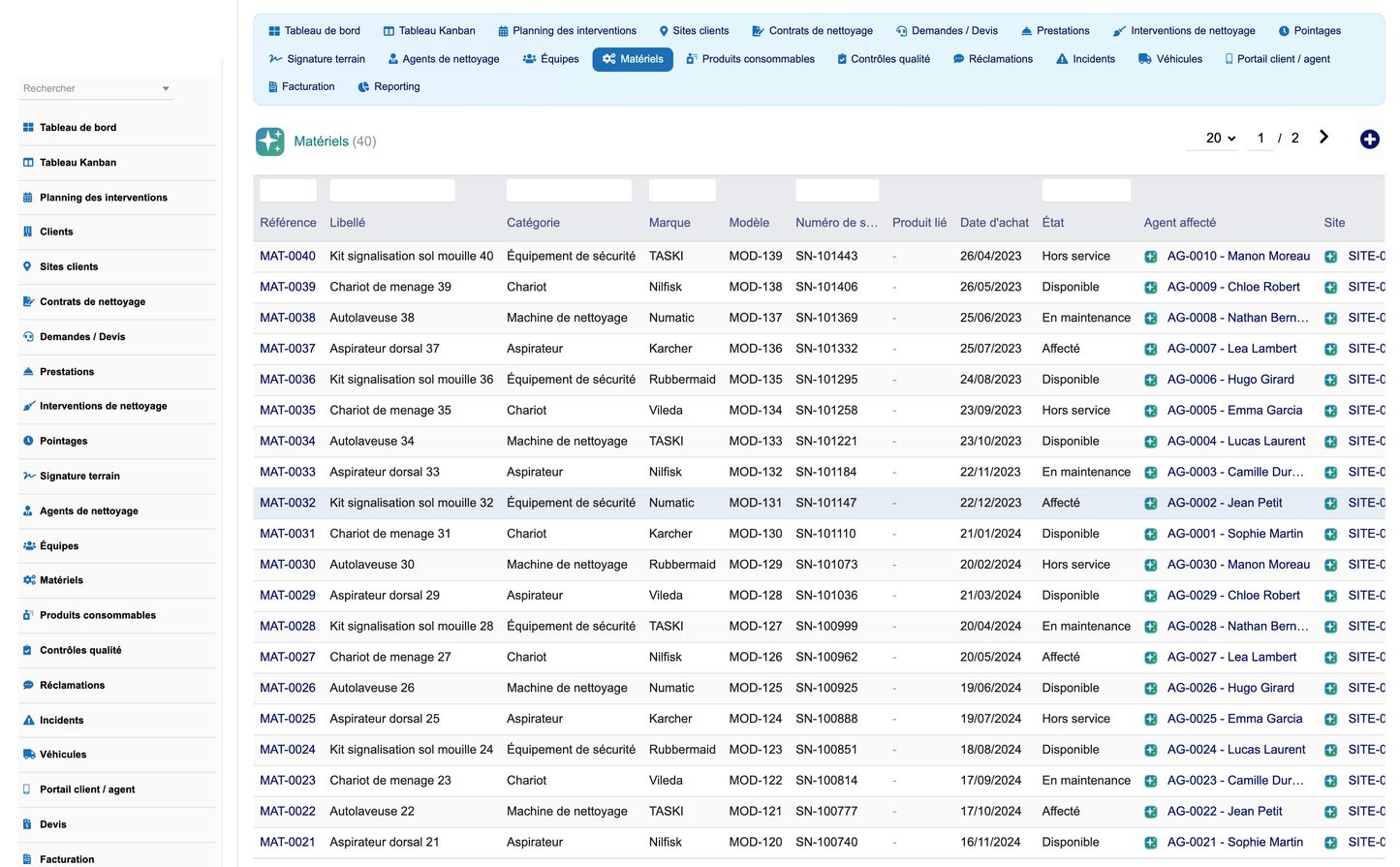Click sidebar Véhicules truck icon
The image size is (1400, 867).
(29, 755)
